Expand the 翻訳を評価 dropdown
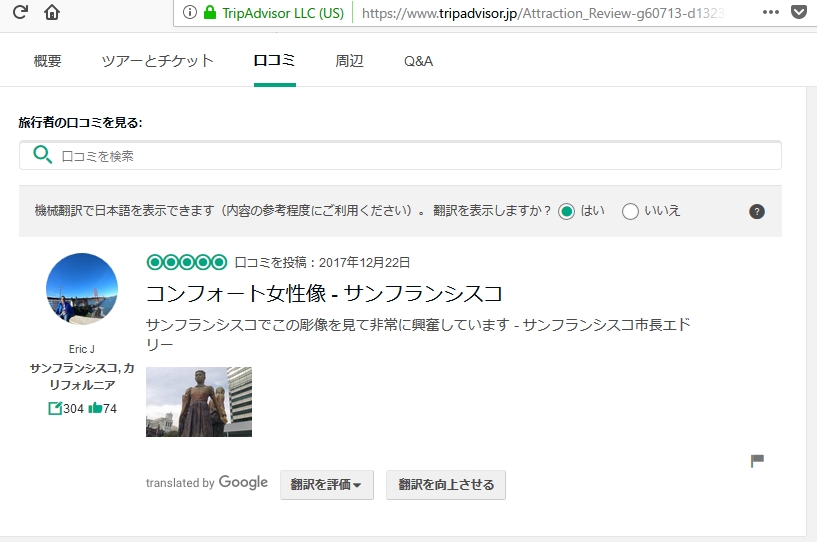This screenshot has height=542, width=817. 326,485
